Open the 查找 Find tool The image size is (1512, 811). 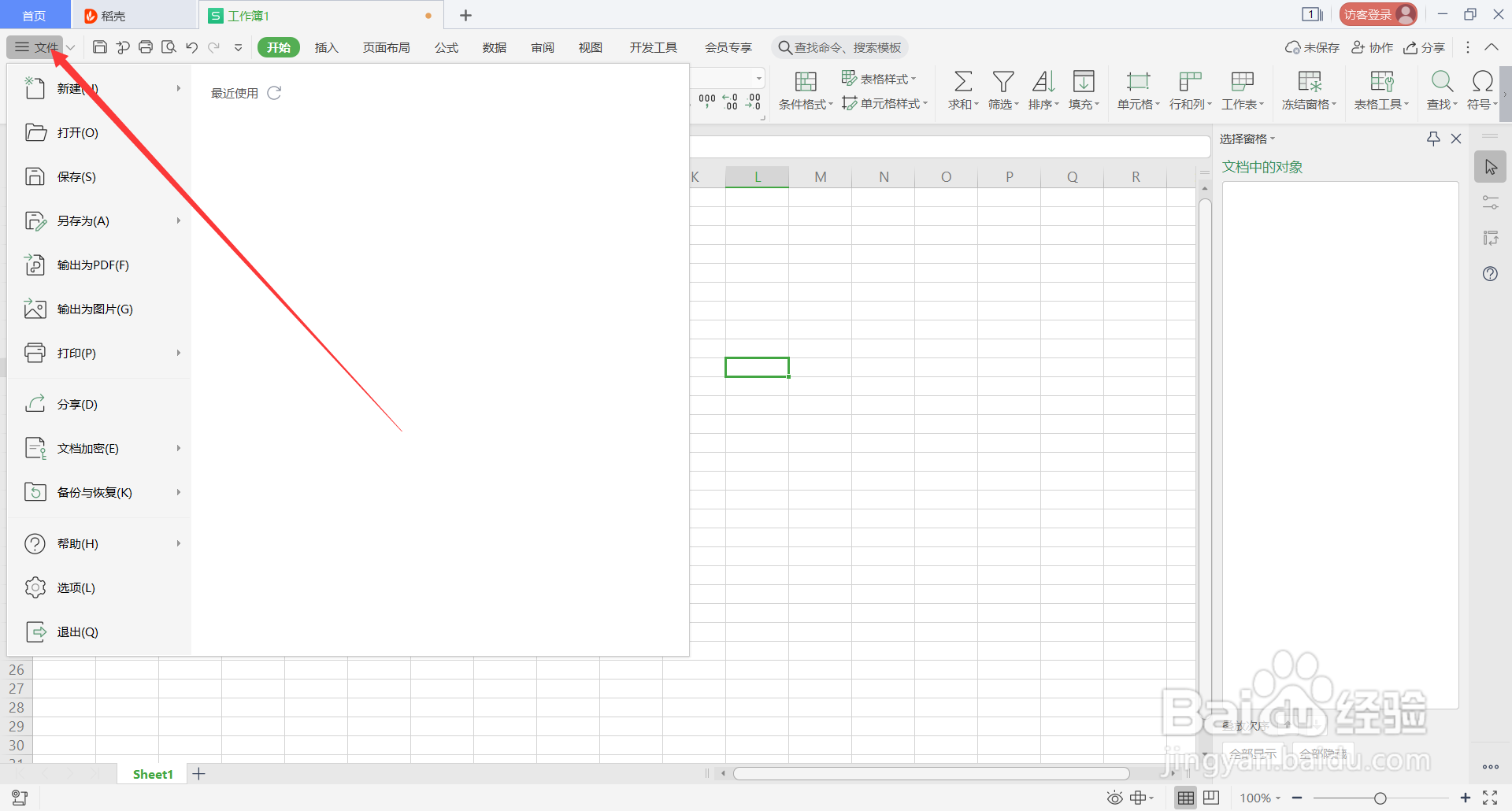[1441, 89]
